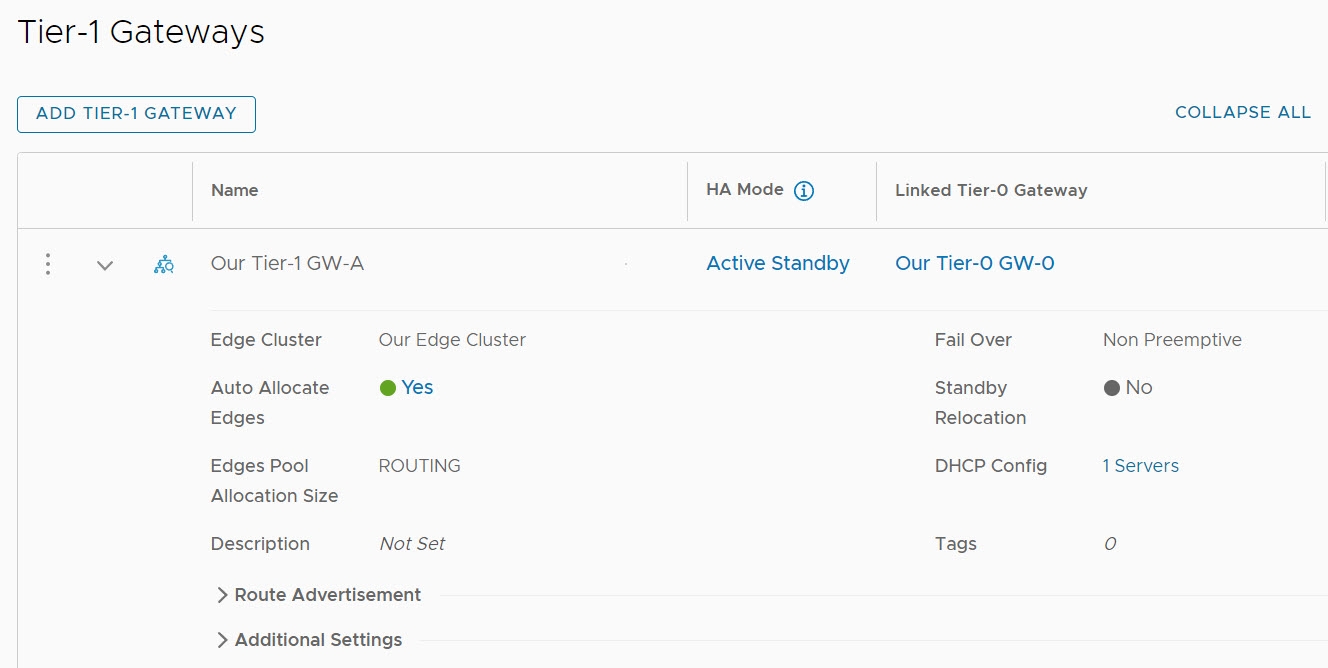This screenshot has height=668, width=1328.
Task: Click the Add Tier-1 Gateway button
Action: point(136,114)
